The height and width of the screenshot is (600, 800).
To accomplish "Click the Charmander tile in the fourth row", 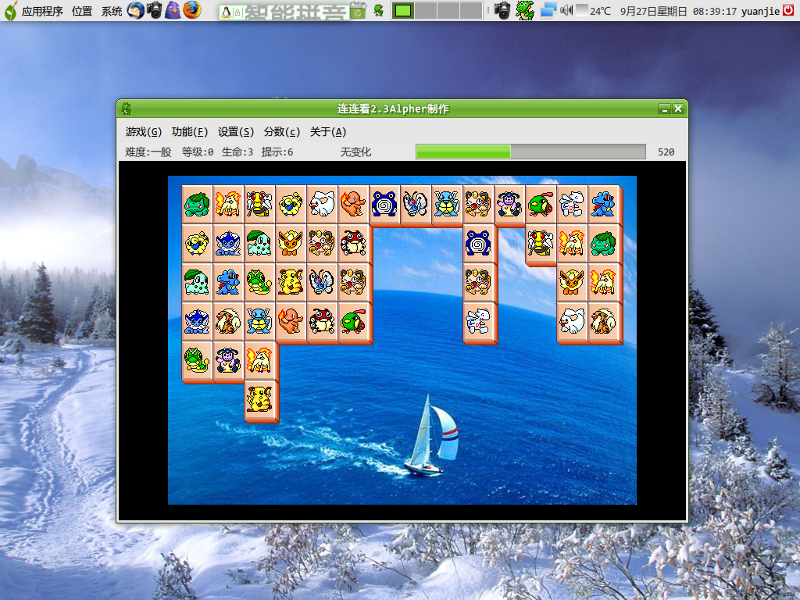I will 291,321.
